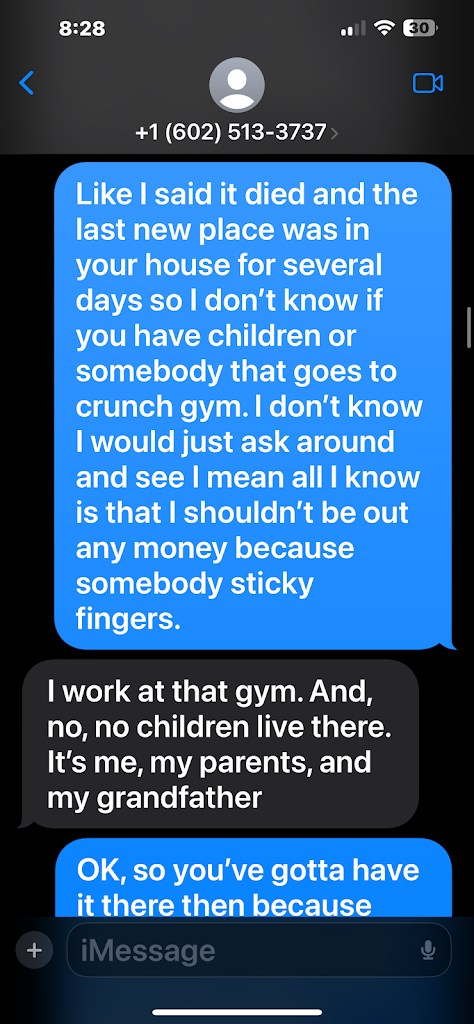Start a FaceTime video call
This screenshot has height=1024, width=474.
428,83
